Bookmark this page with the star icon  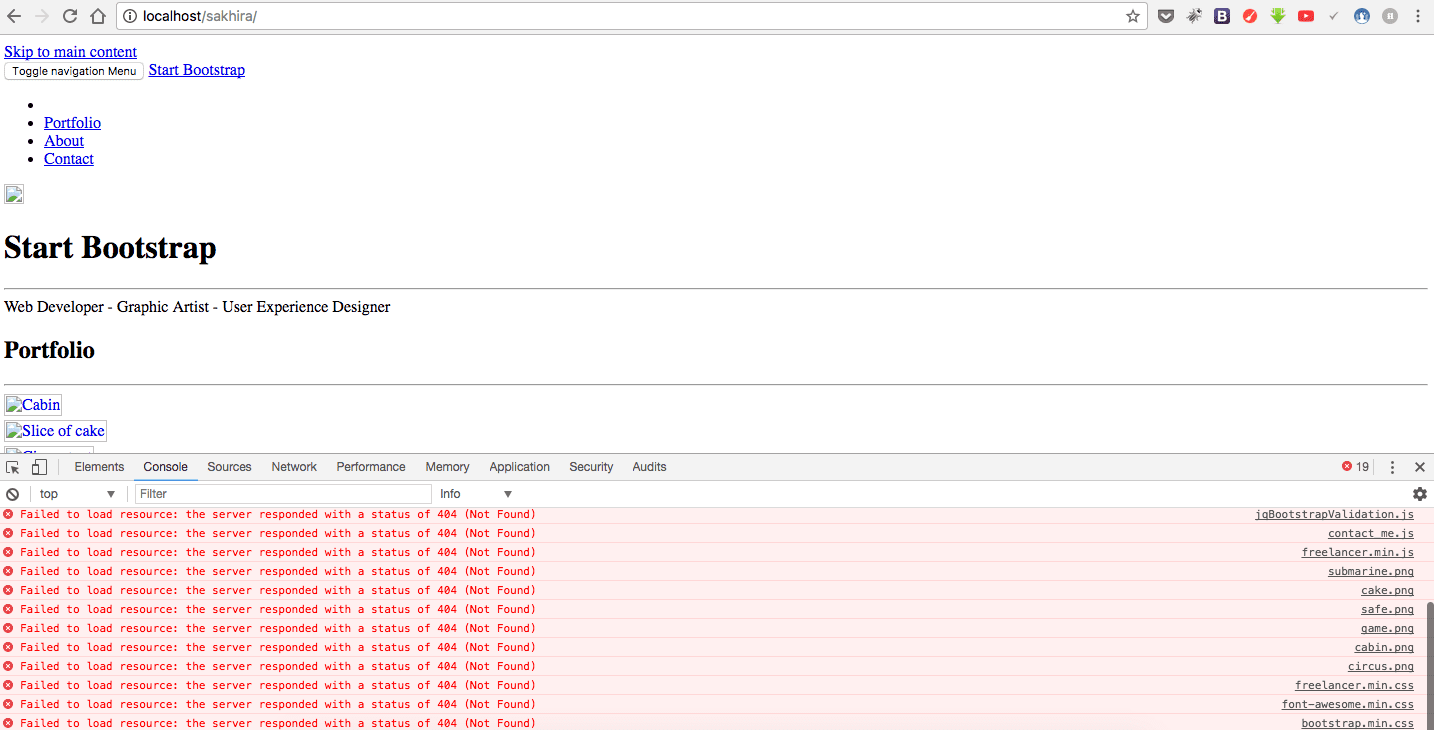[1133, 16]
